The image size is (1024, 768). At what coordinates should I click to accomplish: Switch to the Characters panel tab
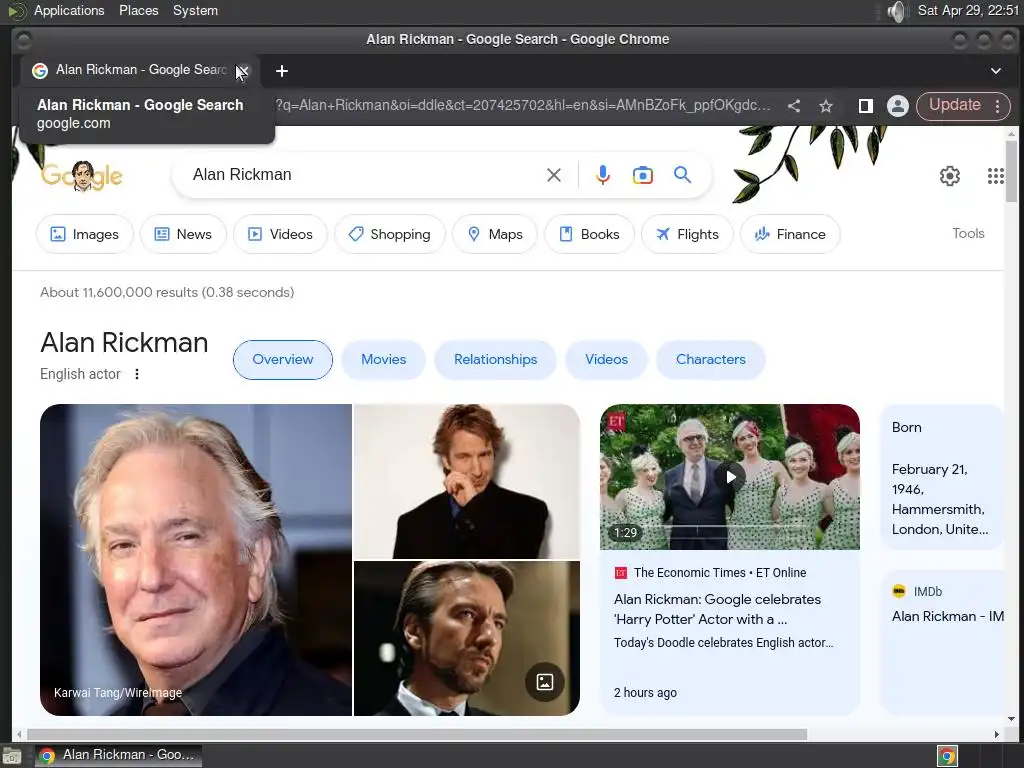(711, 359)
